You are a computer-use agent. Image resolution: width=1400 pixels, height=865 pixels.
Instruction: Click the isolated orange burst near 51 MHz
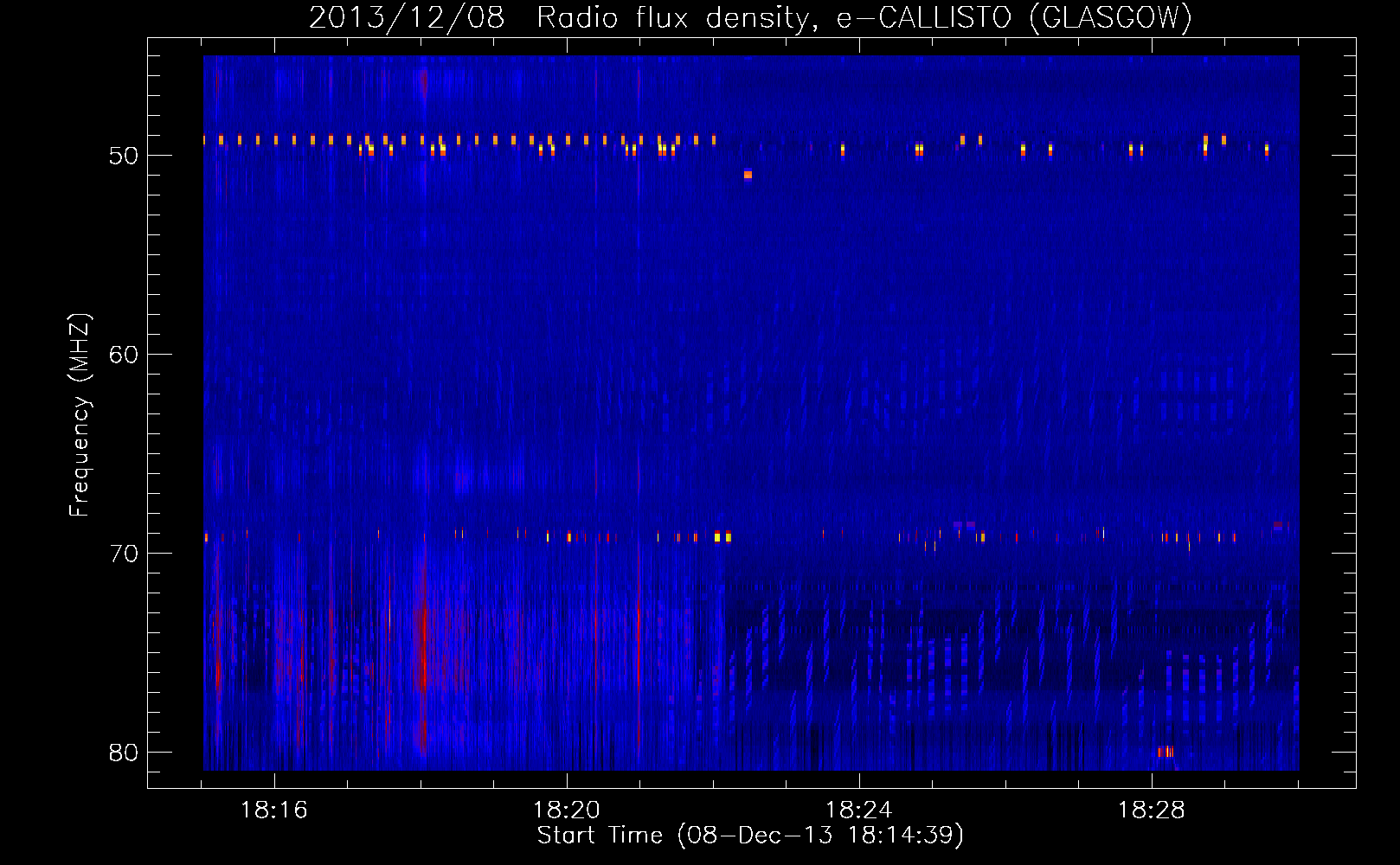pyautogui.click(x=748, y=175)
